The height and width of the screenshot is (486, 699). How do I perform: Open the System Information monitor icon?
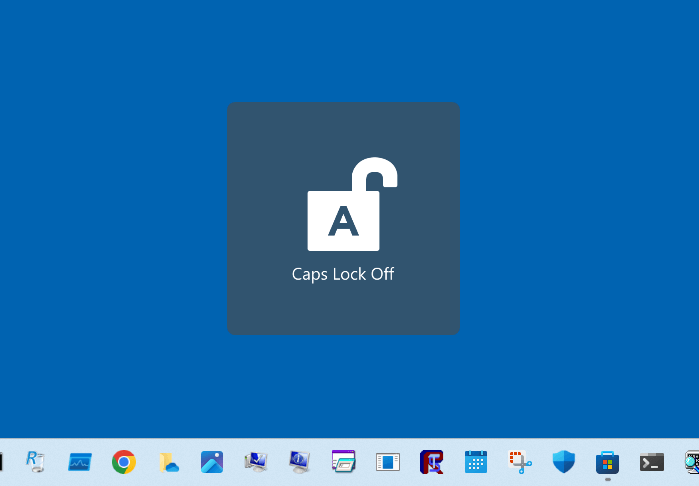(300, 461)
